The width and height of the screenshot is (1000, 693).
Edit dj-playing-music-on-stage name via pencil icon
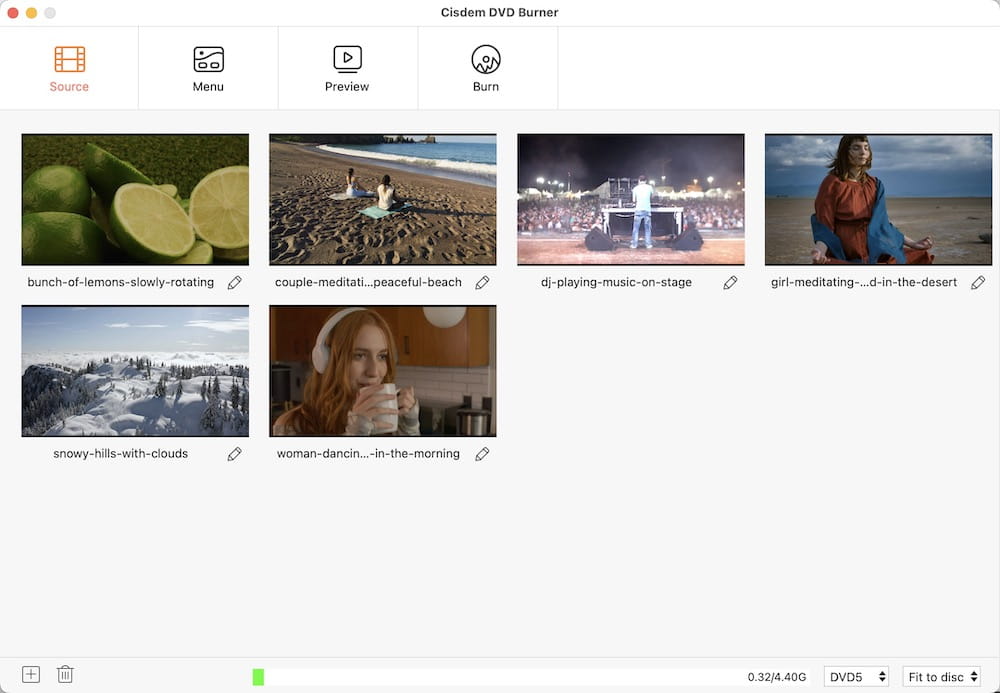point(731,283)
